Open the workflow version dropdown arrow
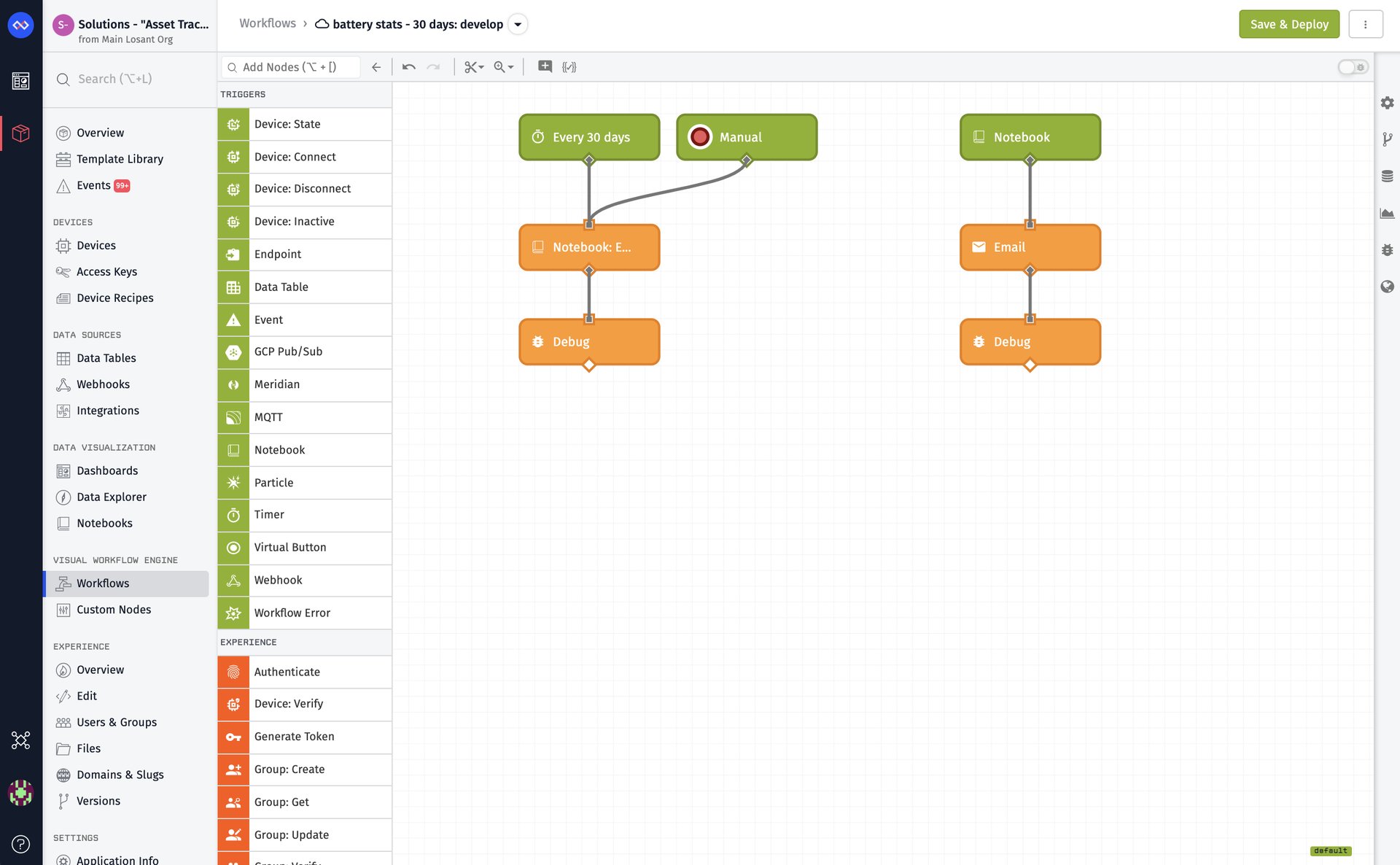 (x=518, y=24)
